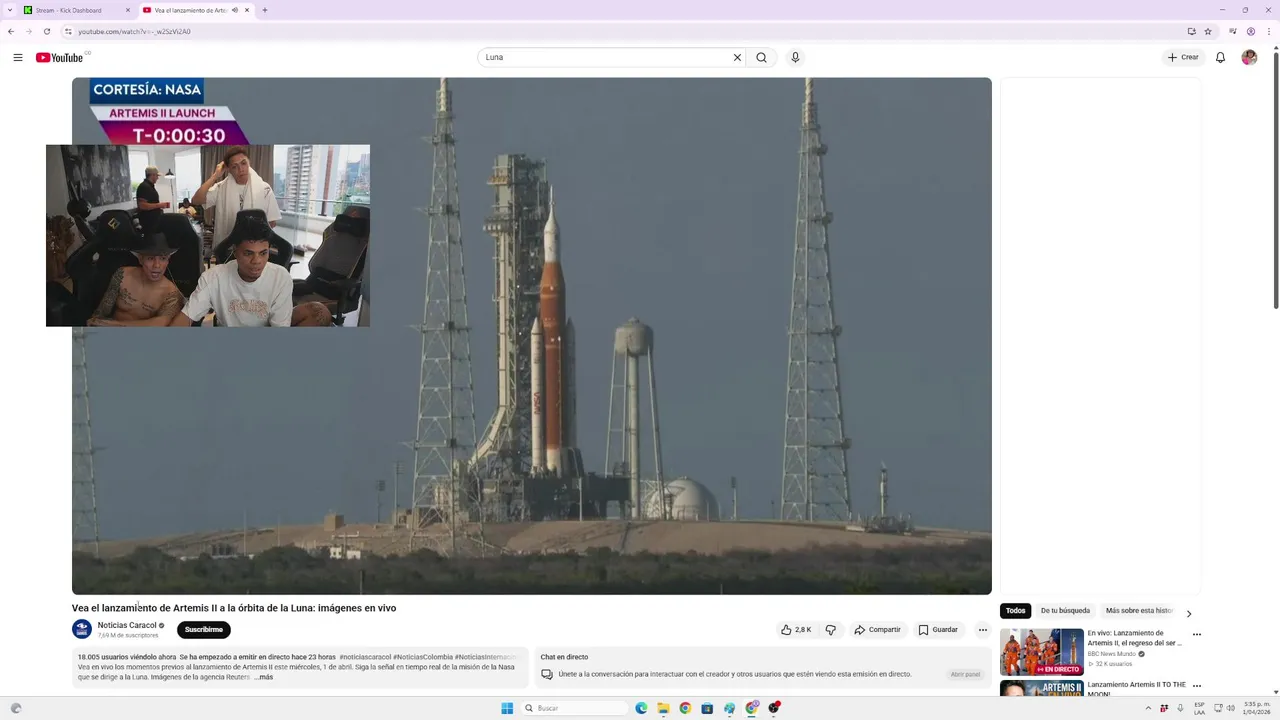This screenshot has width=1280, height=720.
Task: Open the browser three-dot menu
Action: point(1270,31)
